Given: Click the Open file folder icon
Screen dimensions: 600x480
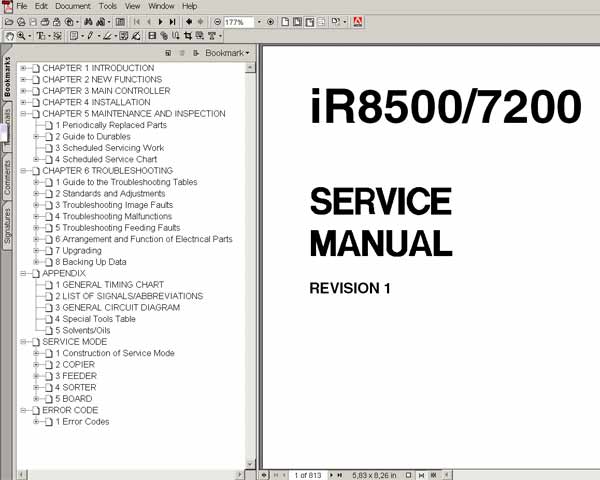Looking at the screenshot, I should (x=8, y=22).
